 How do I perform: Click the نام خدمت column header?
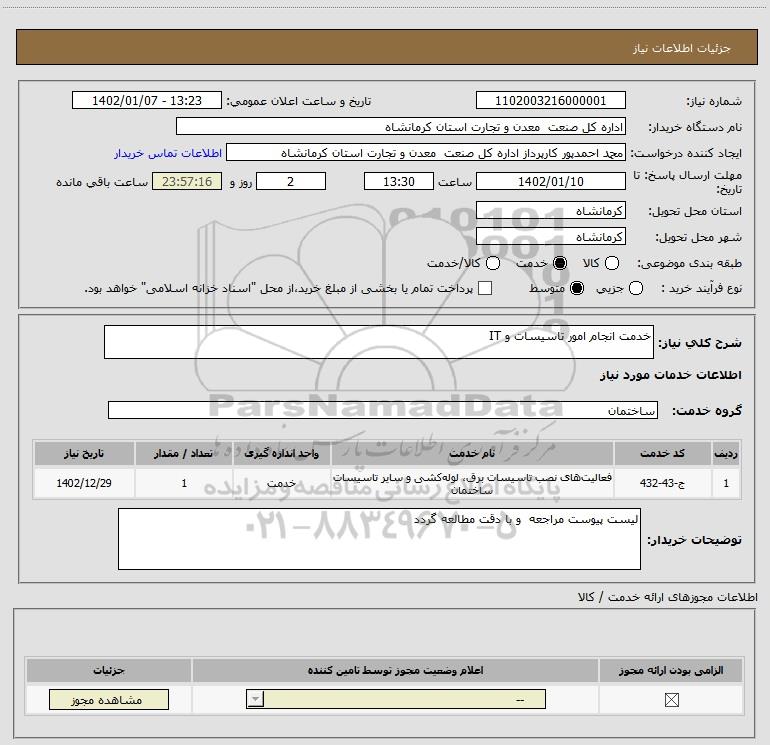[x=472, y=453]
